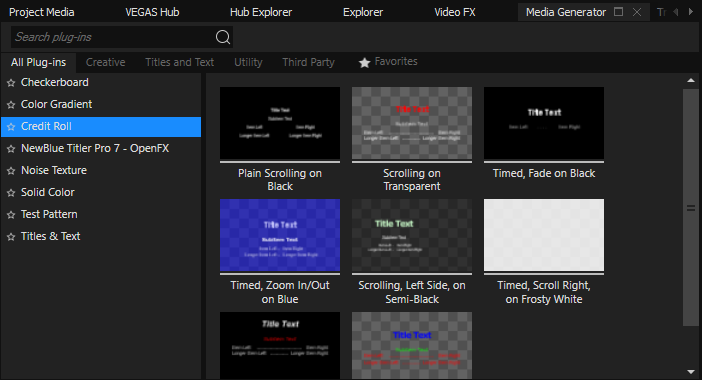
Task: Filter plug-ins by Creative
Action: click(106, 62)
